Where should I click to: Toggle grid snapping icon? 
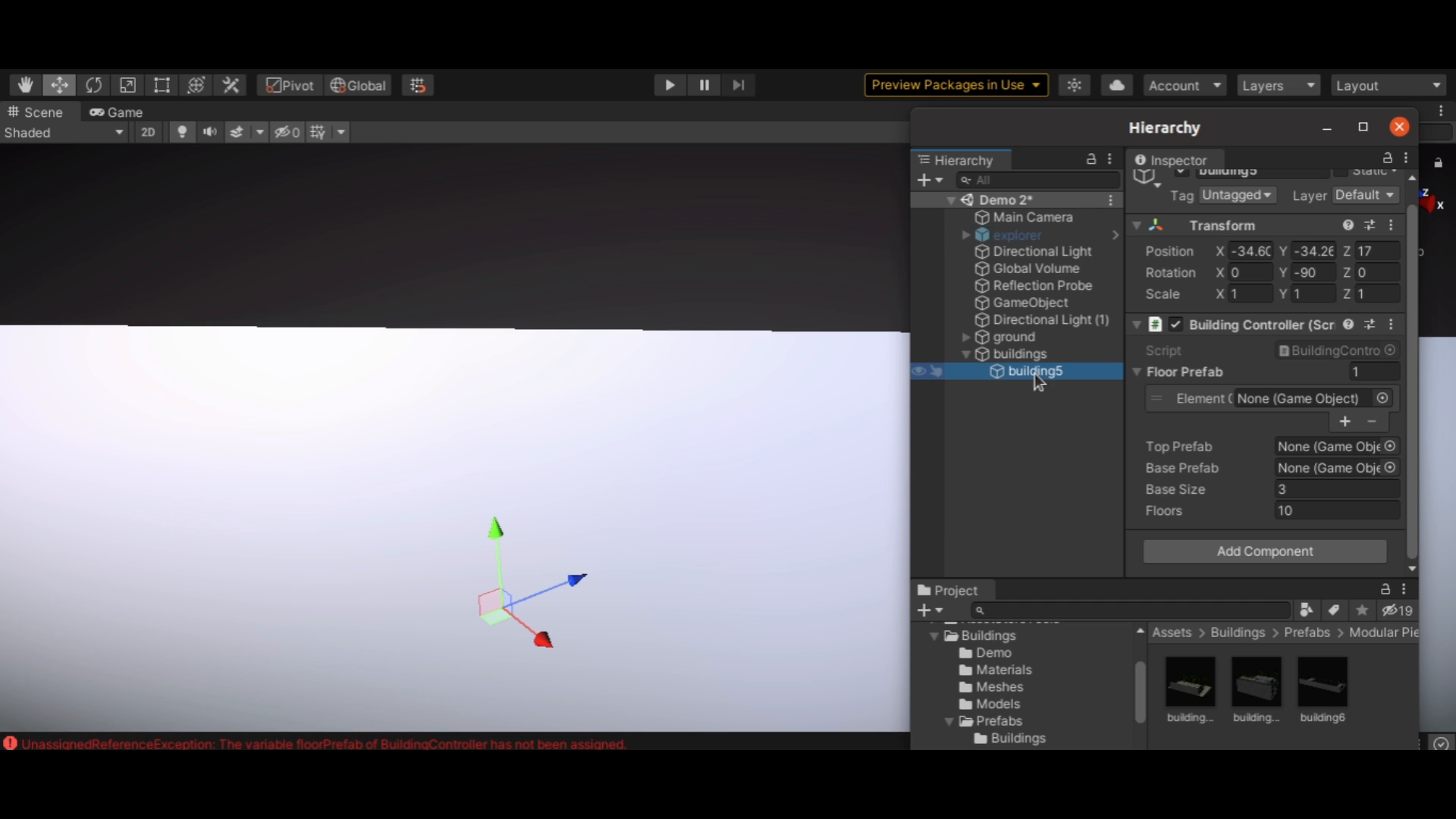418,85
